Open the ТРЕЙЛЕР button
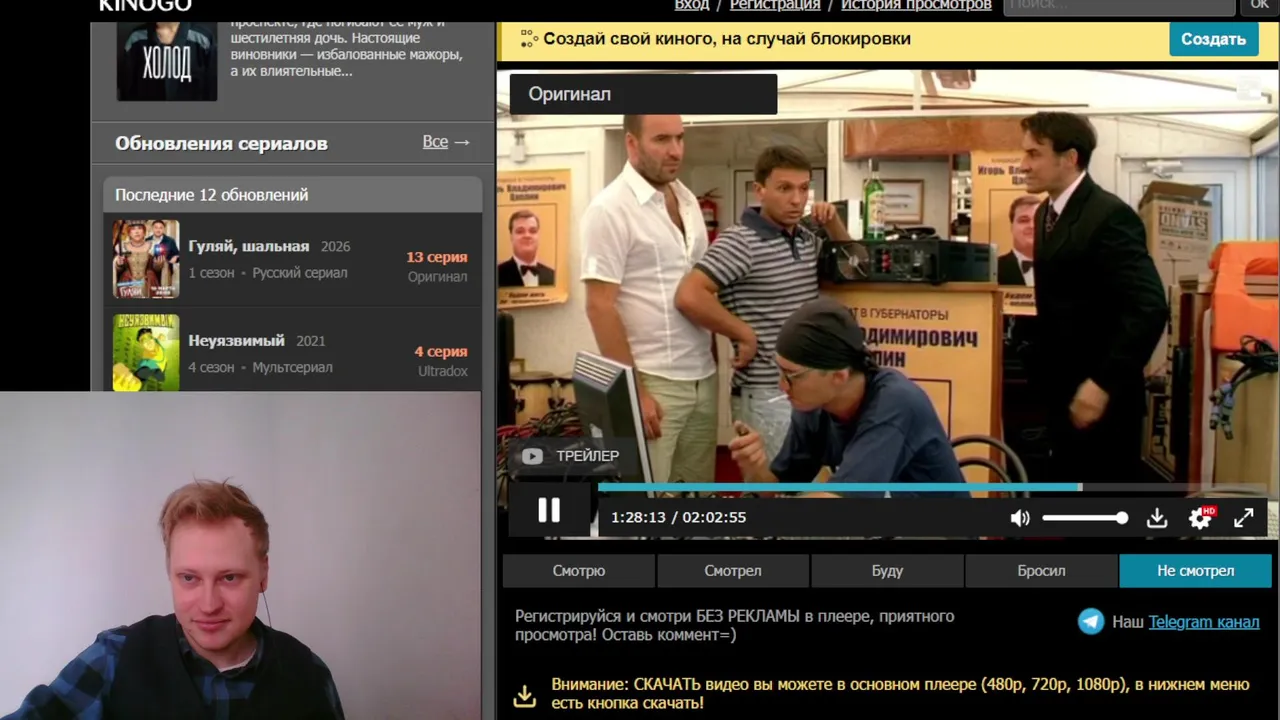1280x720 pixels. (x=571, y=456)
